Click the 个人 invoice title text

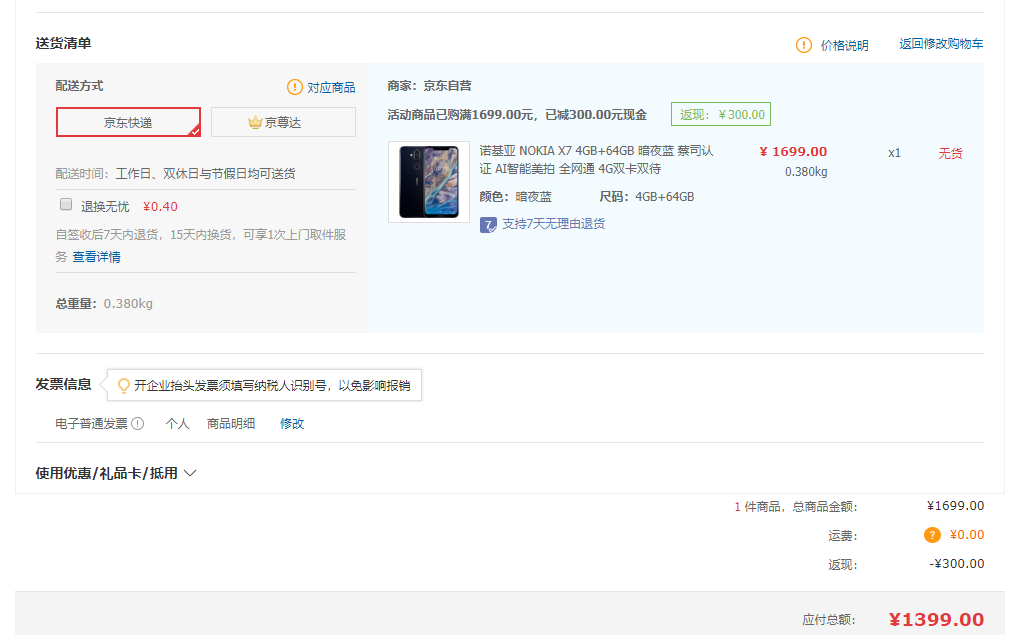coord(177,424)
